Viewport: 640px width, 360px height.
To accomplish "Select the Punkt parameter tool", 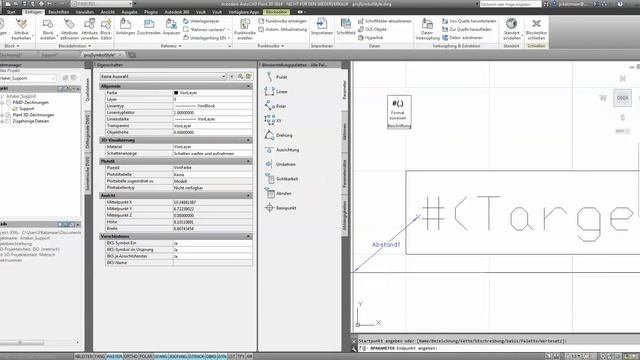I will pos(277,77).
